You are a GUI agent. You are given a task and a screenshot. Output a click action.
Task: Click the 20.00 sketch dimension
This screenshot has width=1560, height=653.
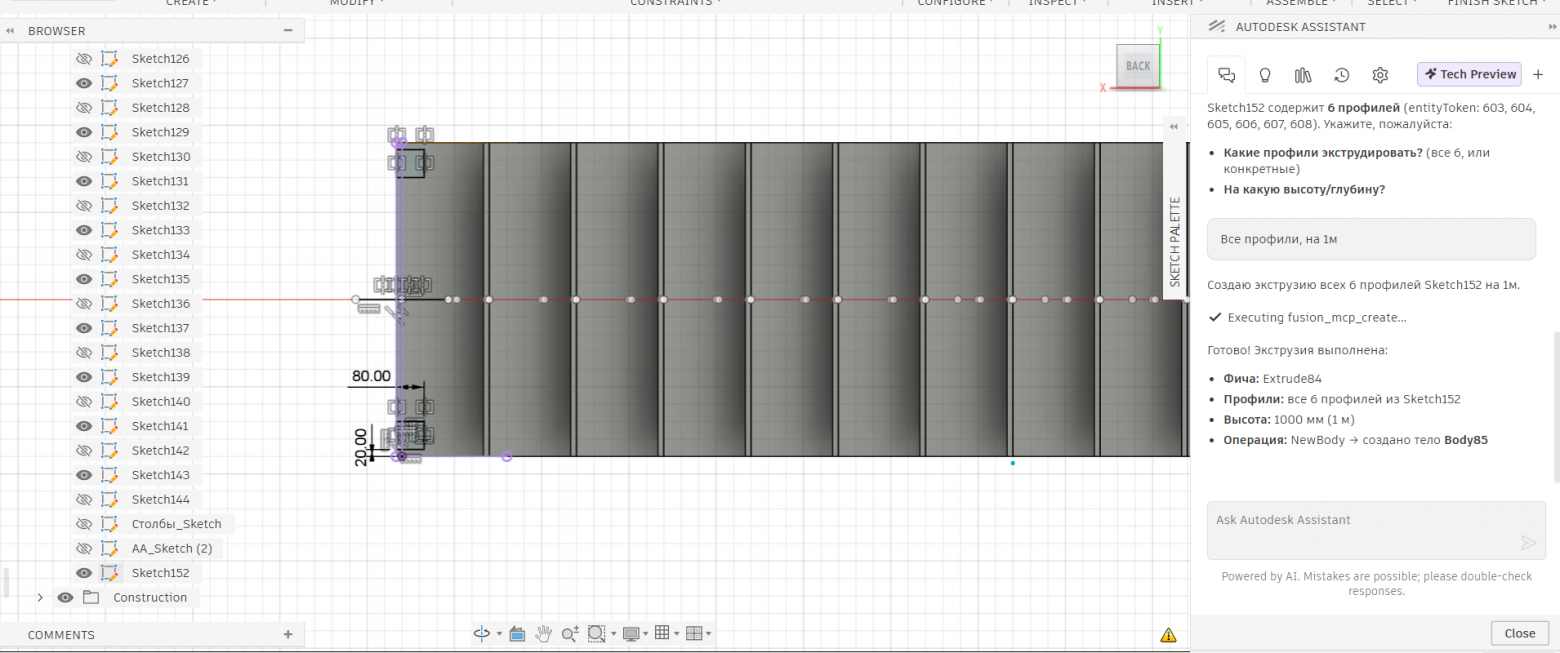(360, 446)
